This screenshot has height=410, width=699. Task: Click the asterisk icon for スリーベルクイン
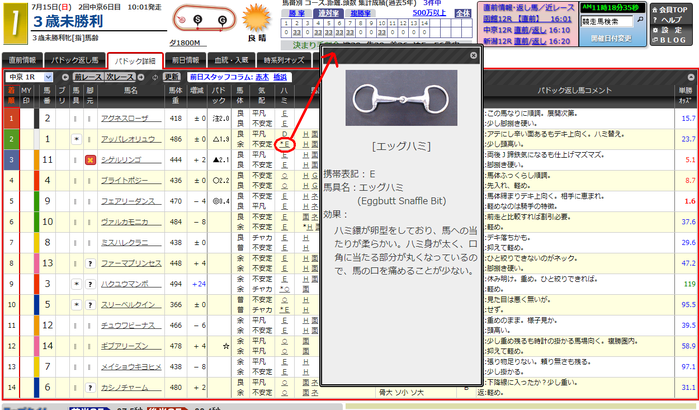point(76,305)
